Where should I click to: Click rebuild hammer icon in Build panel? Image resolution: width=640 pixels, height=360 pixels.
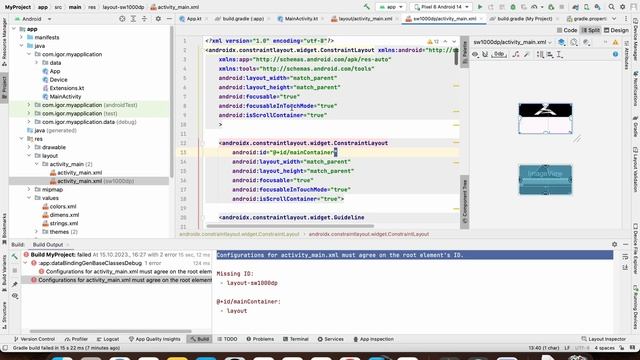coord(15,256)
